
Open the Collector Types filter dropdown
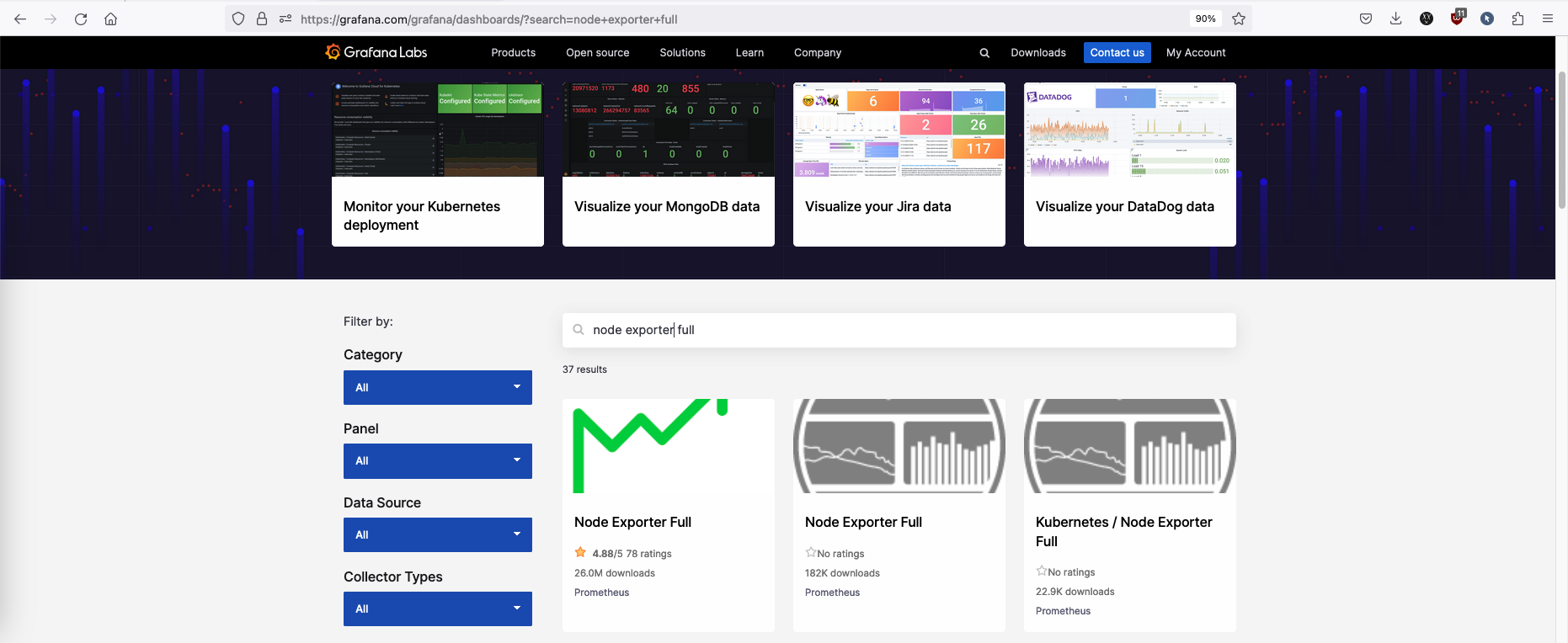coord(437,608)
